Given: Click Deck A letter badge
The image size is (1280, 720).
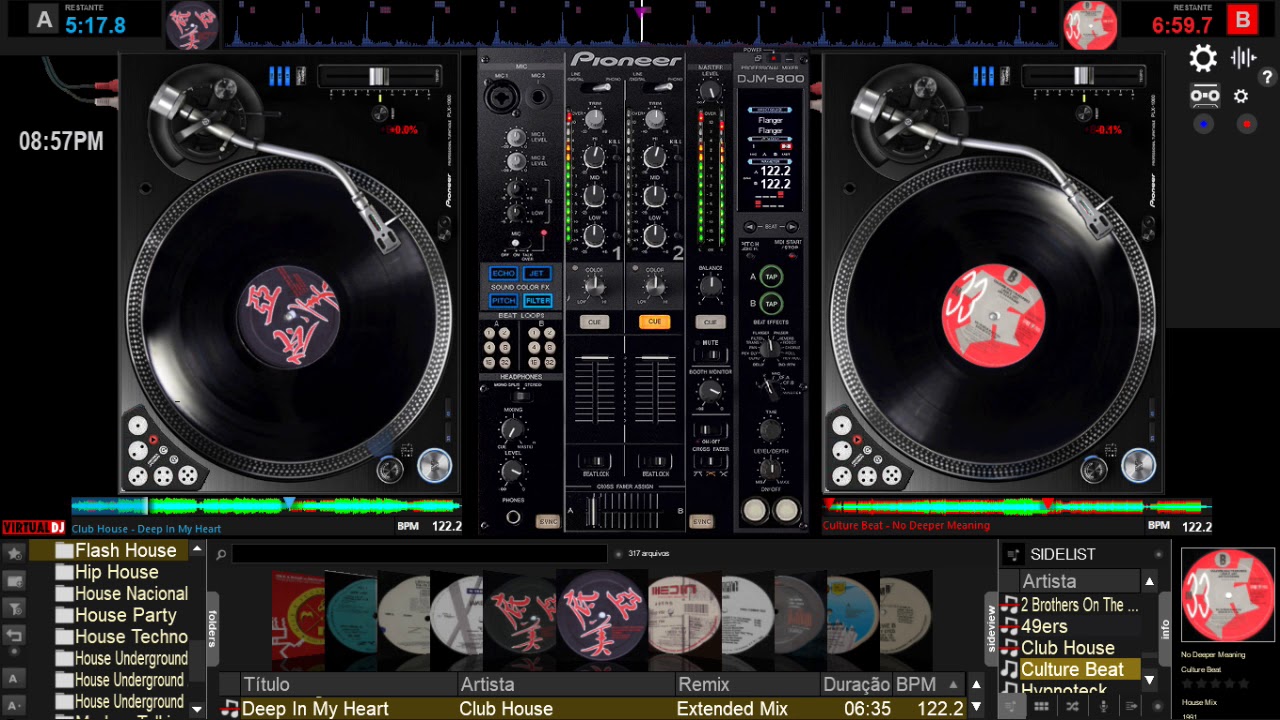Looking at the screenshot, I should click(x=43, y=19).
